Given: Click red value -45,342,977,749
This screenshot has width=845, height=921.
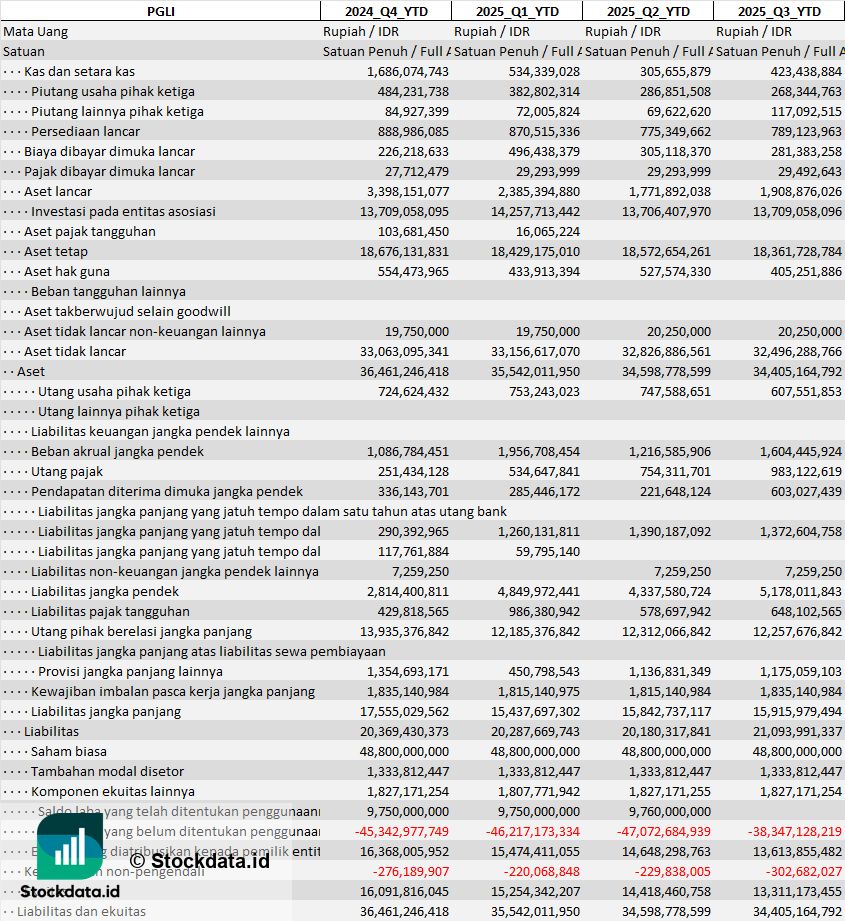Looking at the screenshot, I should pyautogui.click(x=402, y=830).
